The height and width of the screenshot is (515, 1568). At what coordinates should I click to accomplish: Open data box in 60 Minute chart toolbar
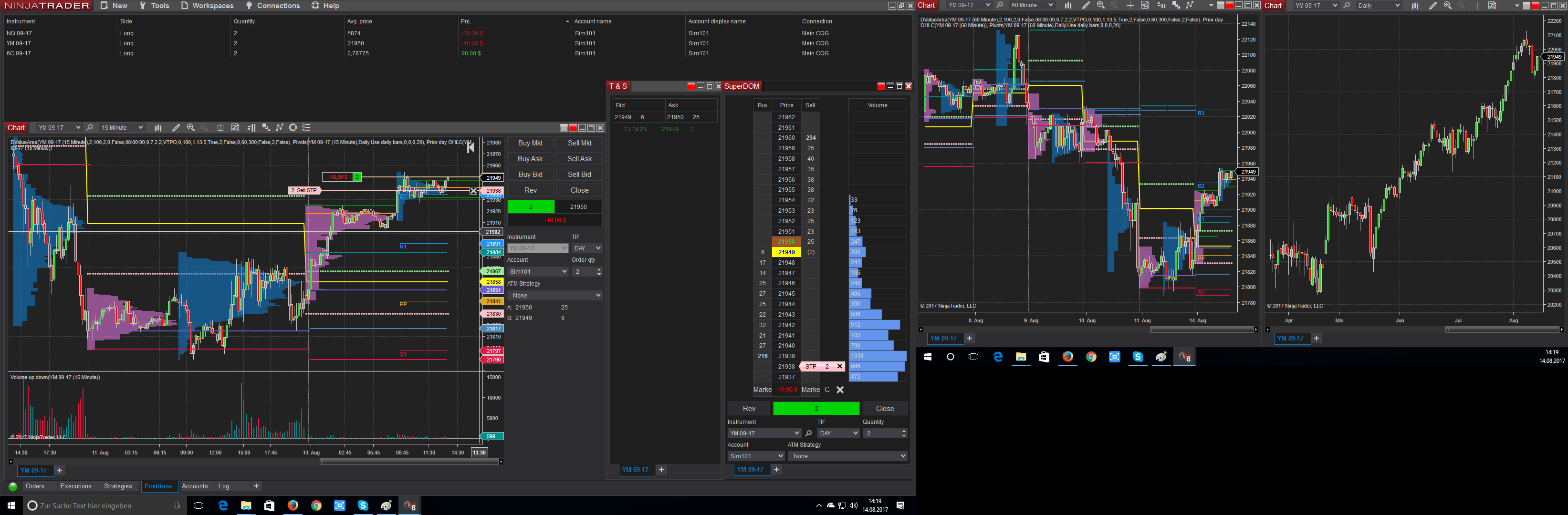point(1145,5)
